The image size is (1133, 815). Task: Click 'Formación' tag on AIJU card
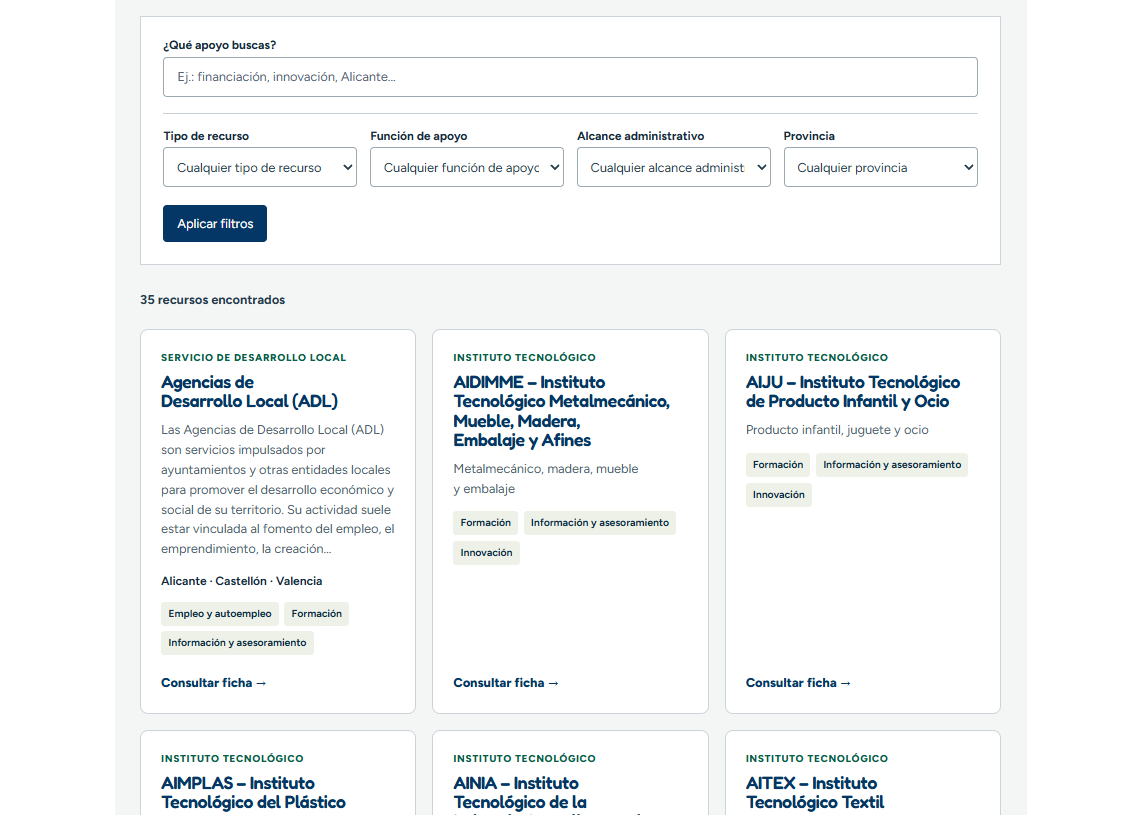777,465
